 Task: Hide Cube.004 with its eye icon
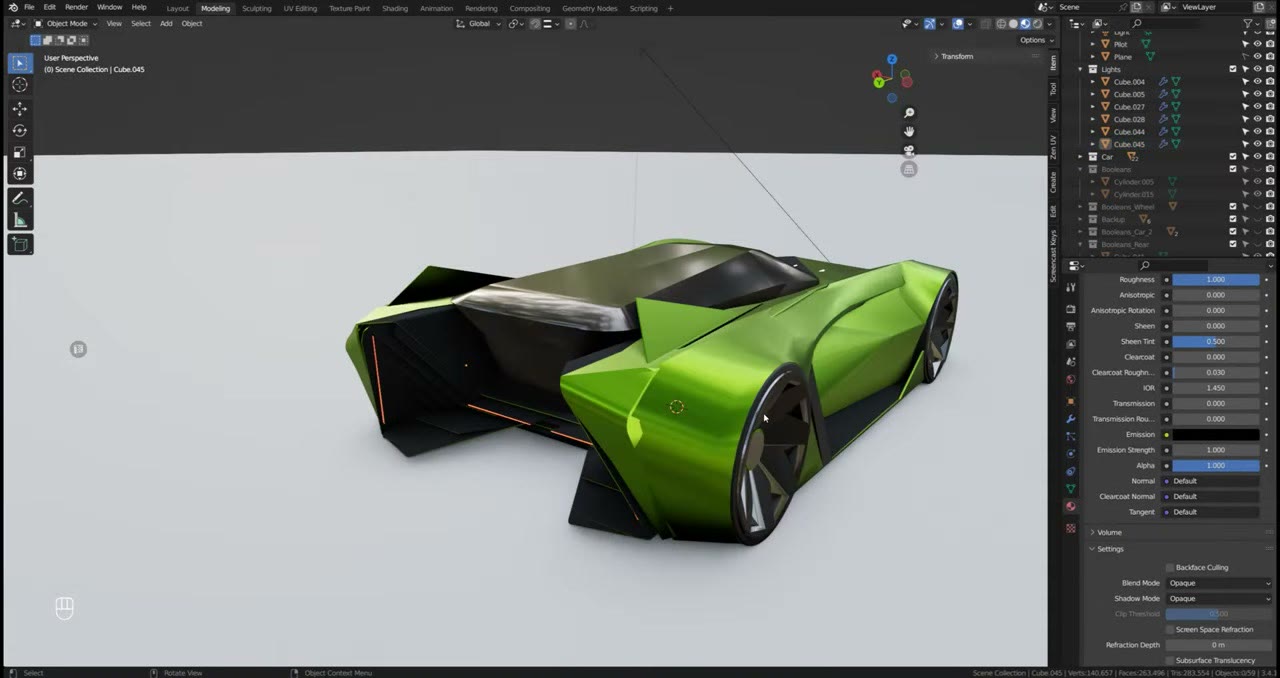click(1257, 82)
